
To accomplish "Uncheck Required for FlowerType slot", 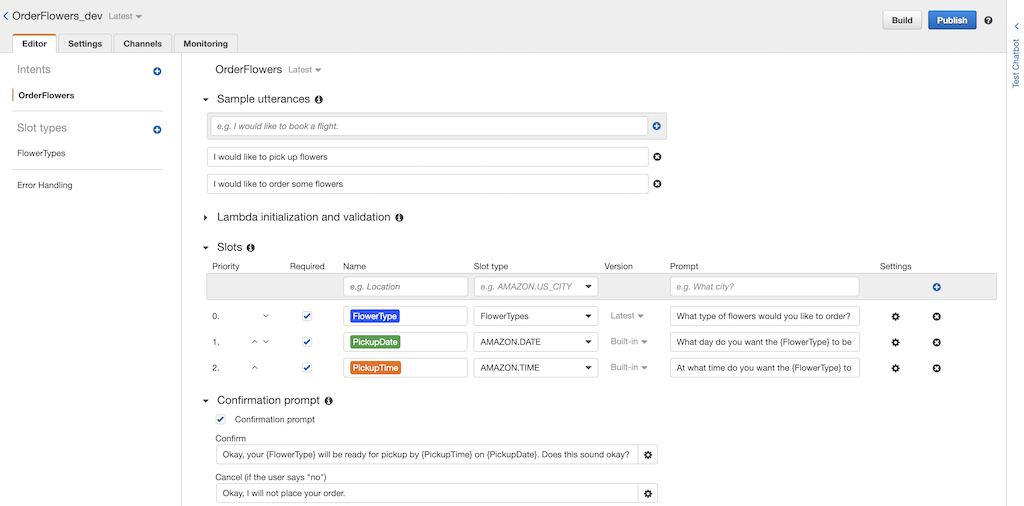I will [307, 316].
